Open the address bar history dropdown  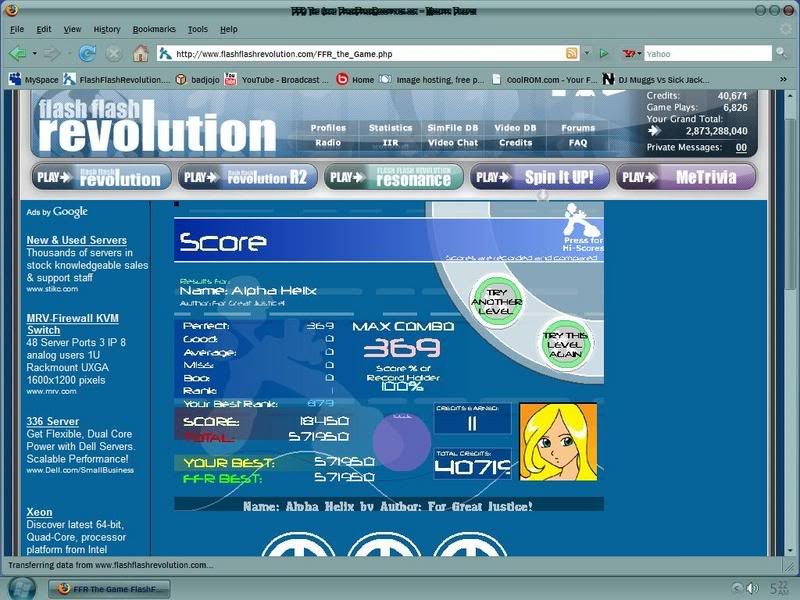coord(586,53)
